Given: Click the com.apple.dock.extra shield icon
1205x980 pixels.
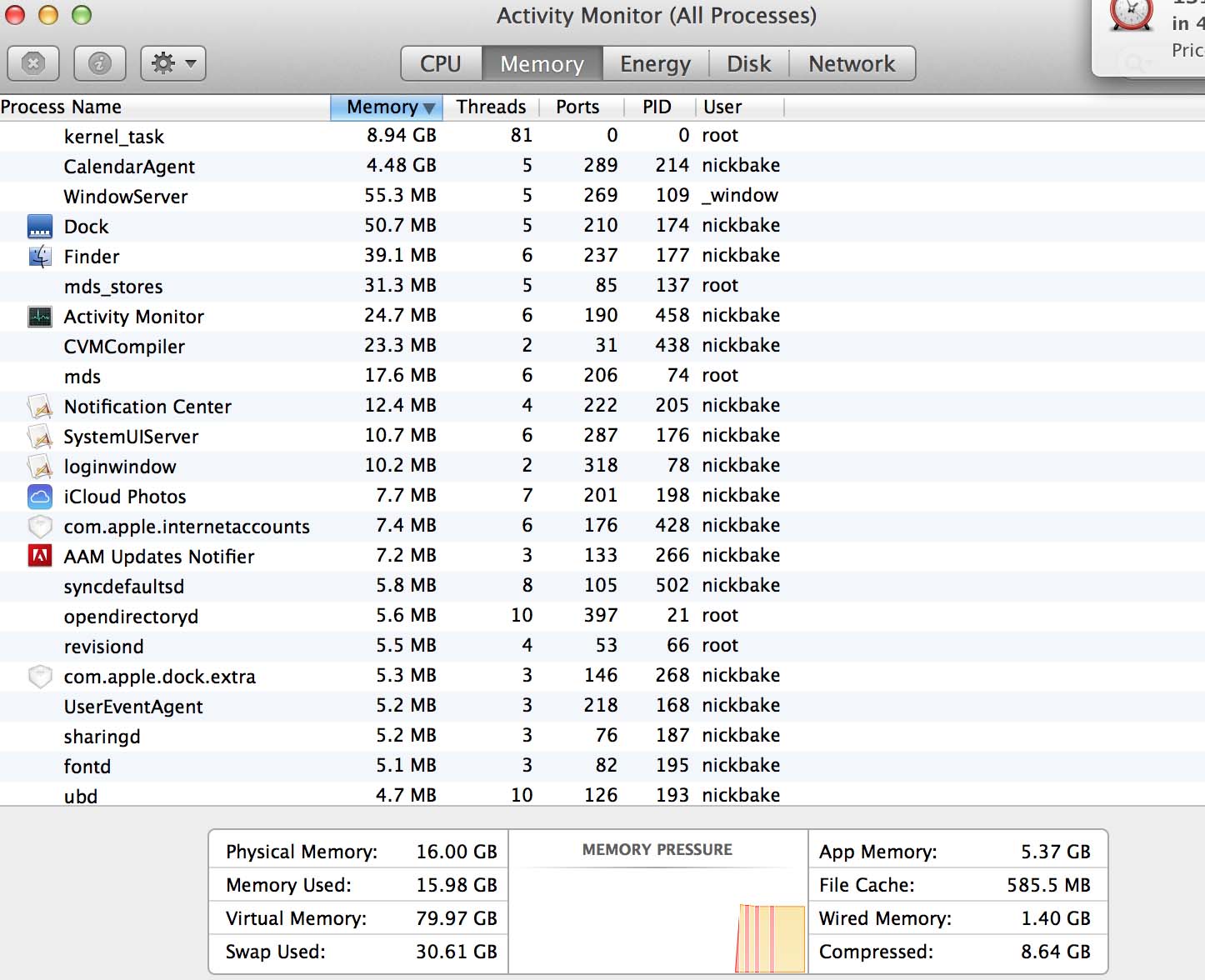Looking at the screenshot, I should click(x=40, y=677).
